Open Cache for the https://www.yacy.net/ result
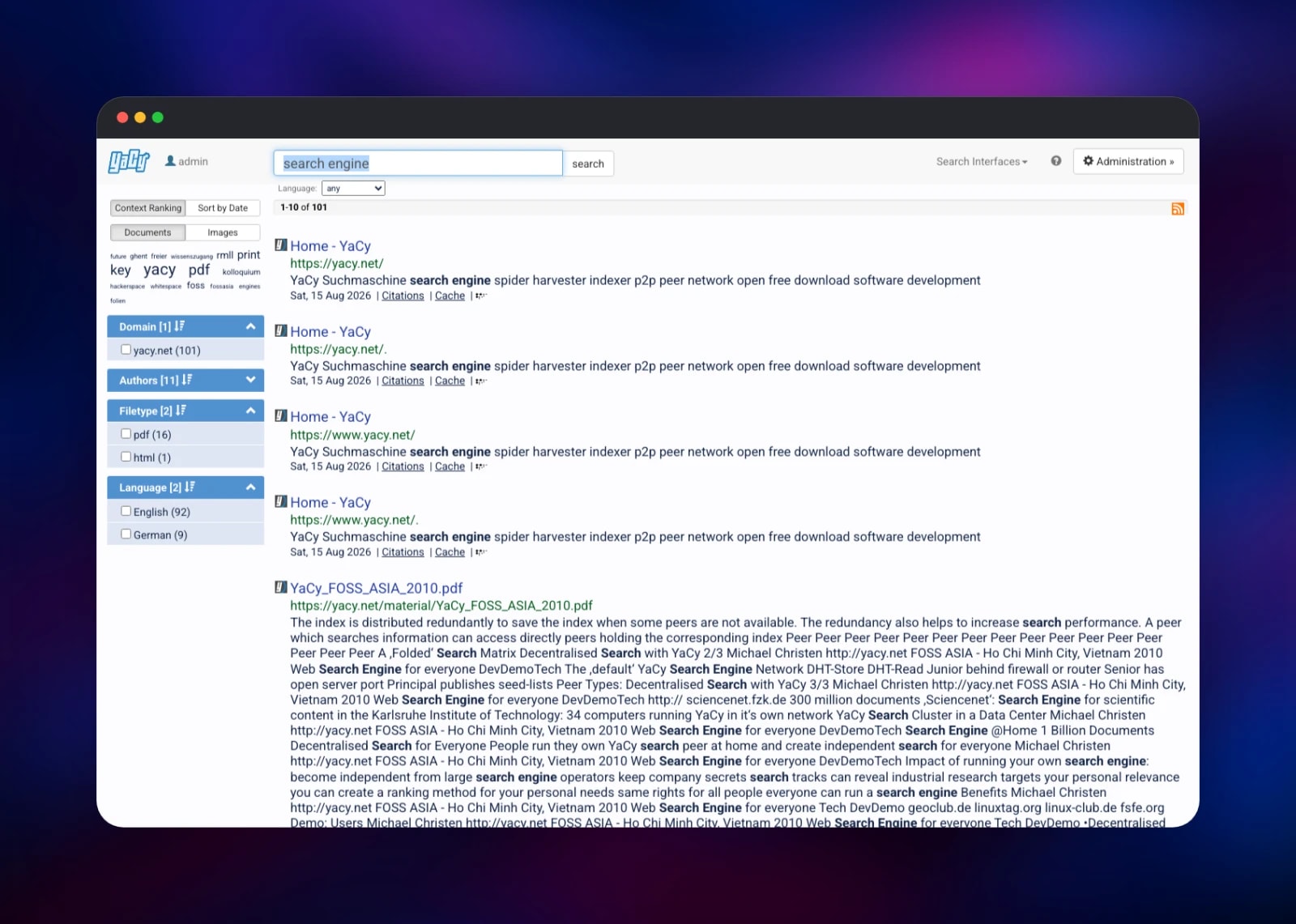The height and width of the screenshot is (924, 1296). [x=450, y=467]
